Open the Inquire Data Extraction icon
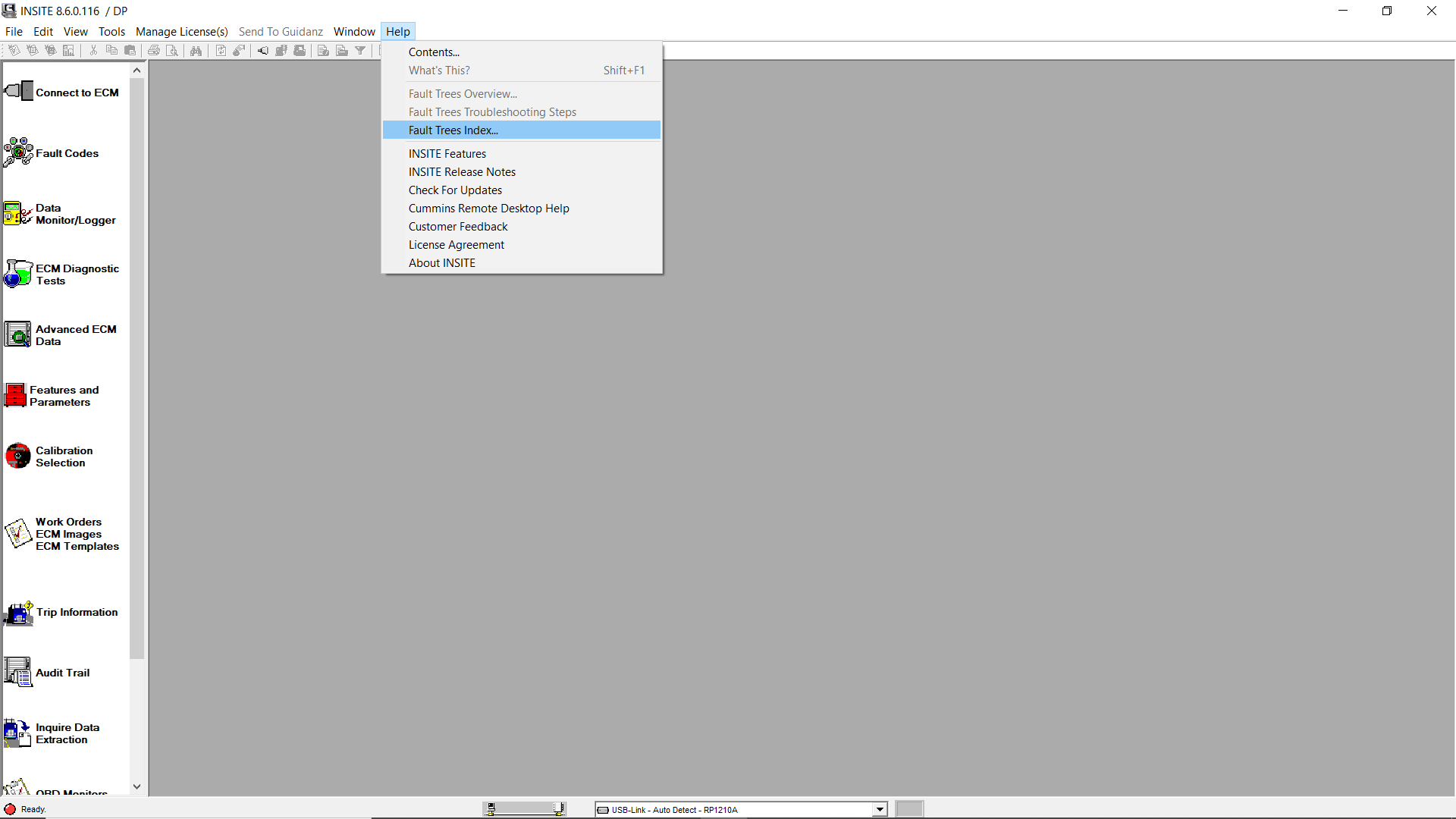 (x=18, y=733)
